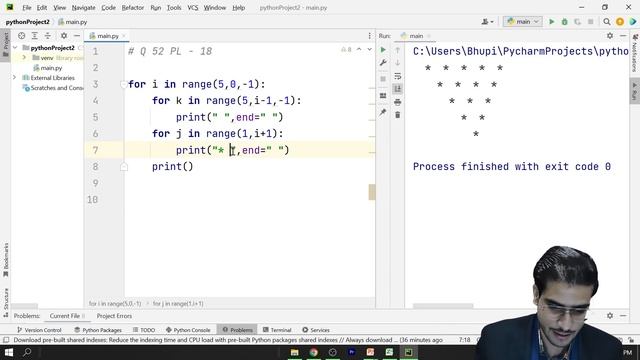Open the main run configuration dropdown
Viewport: 640px width, 360px height.
tap(522, 22)
